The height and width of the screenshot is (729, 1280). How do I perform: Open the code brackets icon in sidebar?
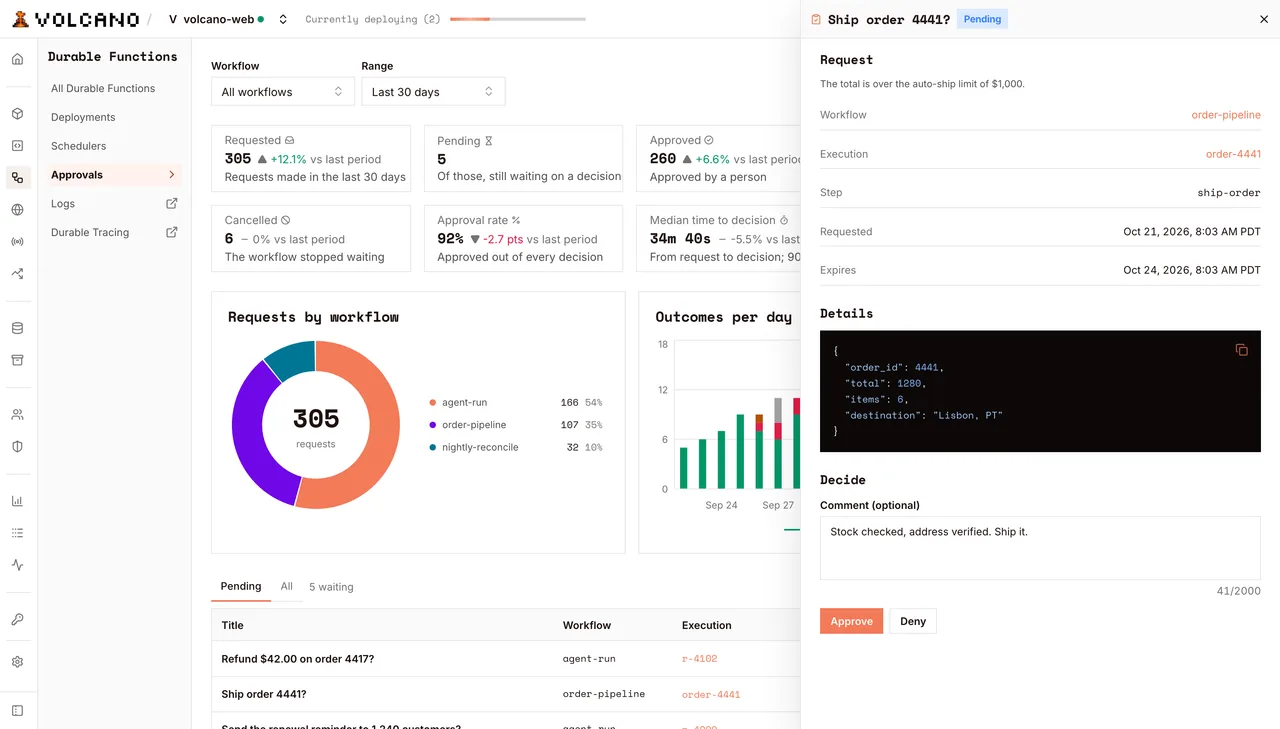pyautogui.click(x=17, y=146)
